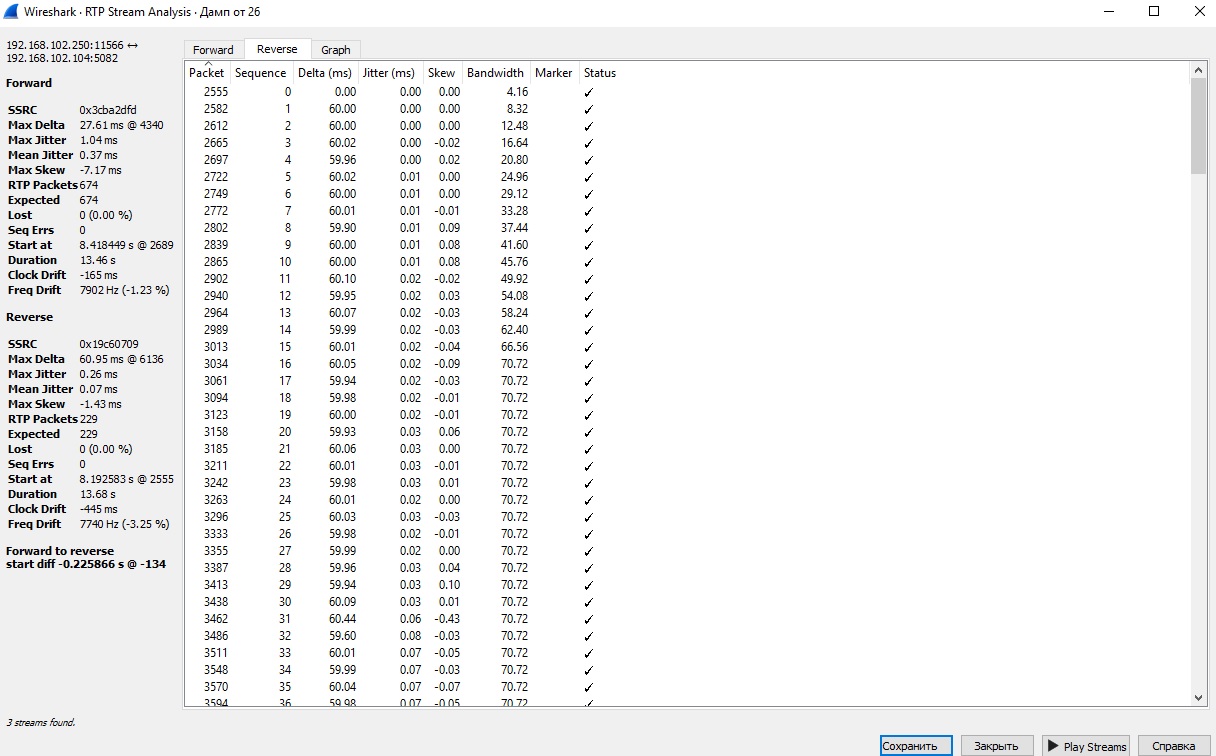
Task: Click scrollbar up arrow of packet list
Action: click(1199, 70)
